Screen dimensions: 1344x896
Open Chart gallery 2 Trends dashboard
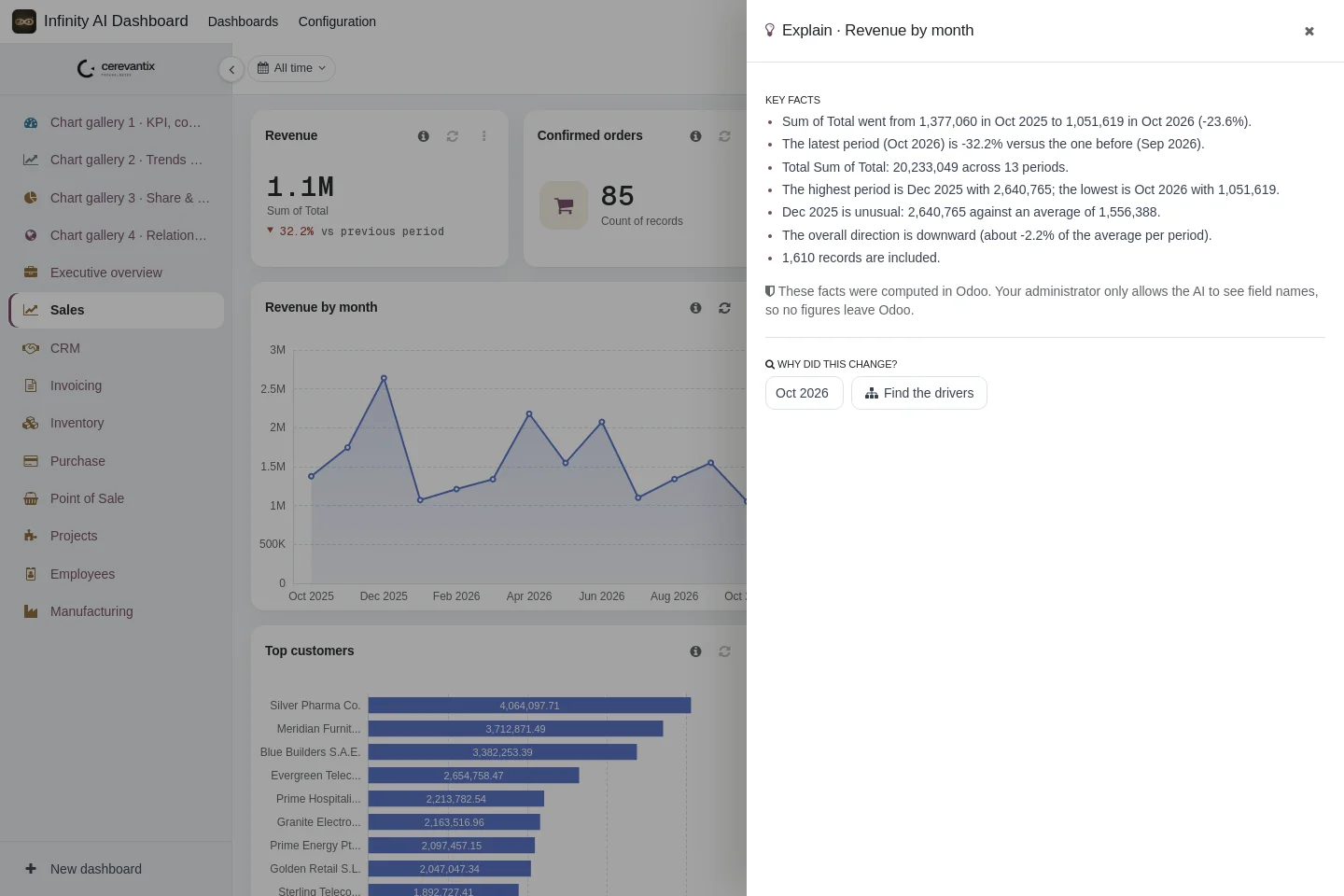click(116, 160)
